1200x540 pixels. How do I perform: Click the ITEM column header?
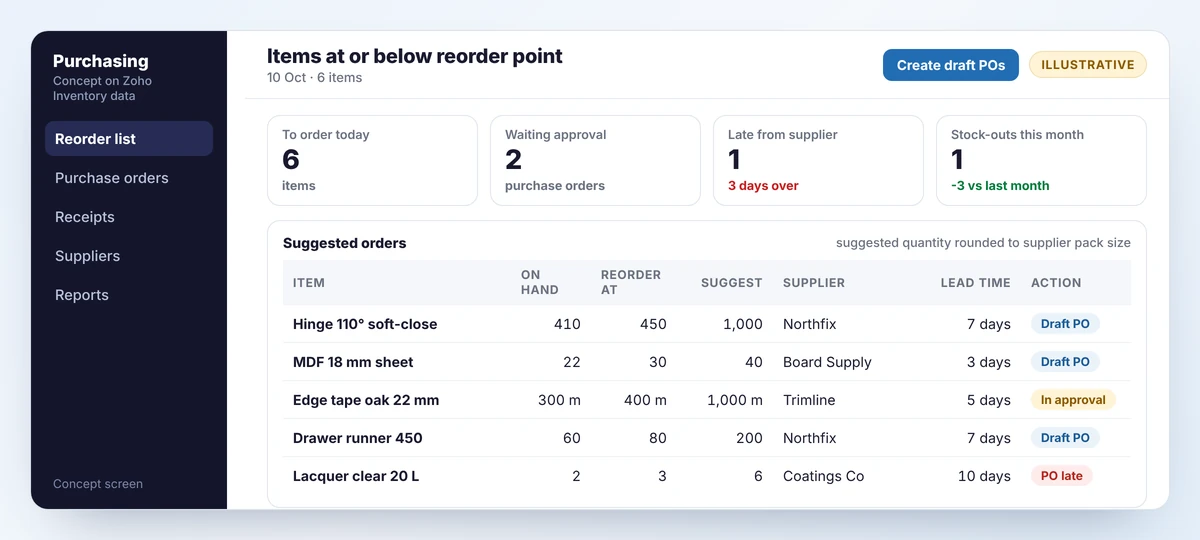click(309, 283)
